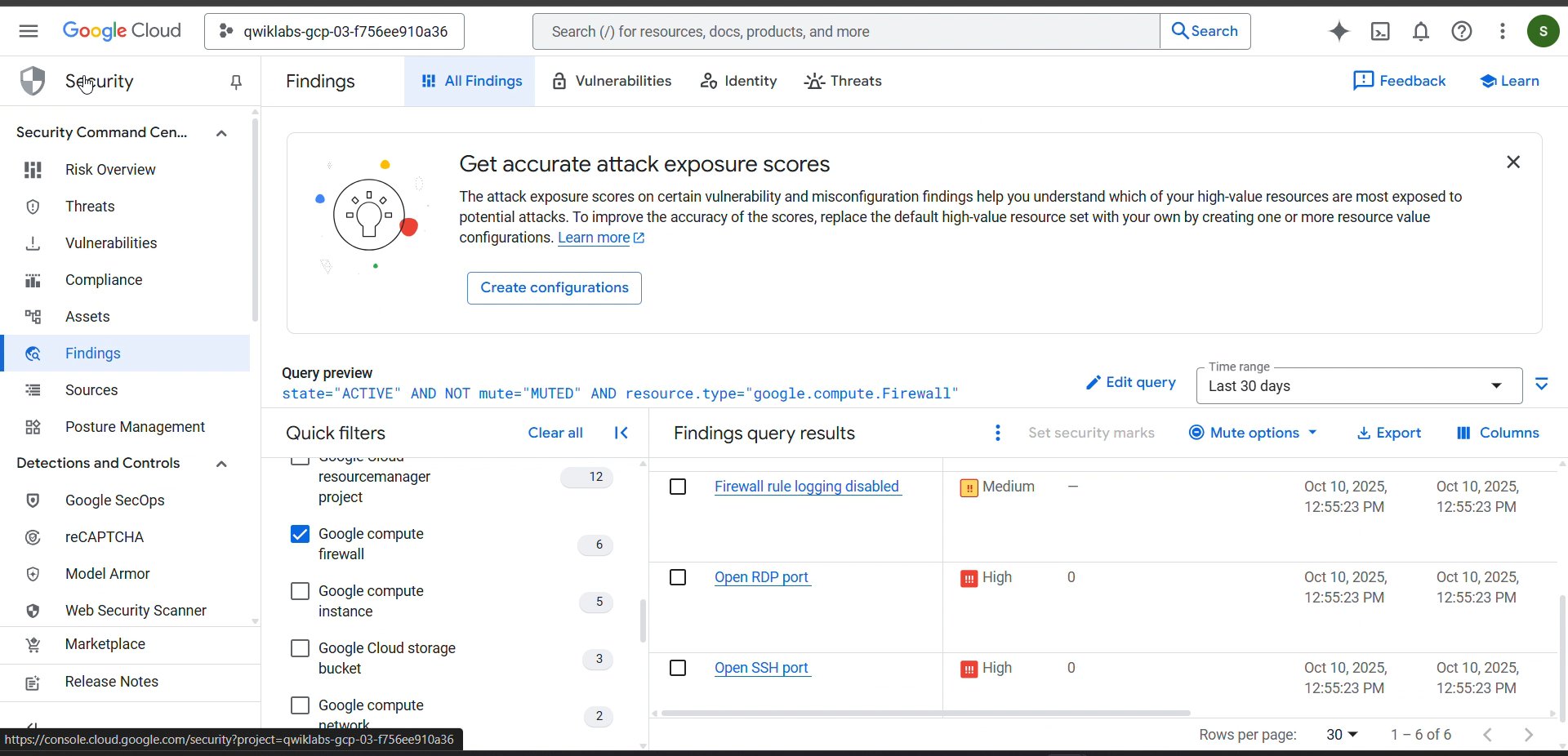Image resolution: width=1568 pixels, height=756 pixels.
Task: Click the Web Security Scanner icon
Action: [33, 611]
